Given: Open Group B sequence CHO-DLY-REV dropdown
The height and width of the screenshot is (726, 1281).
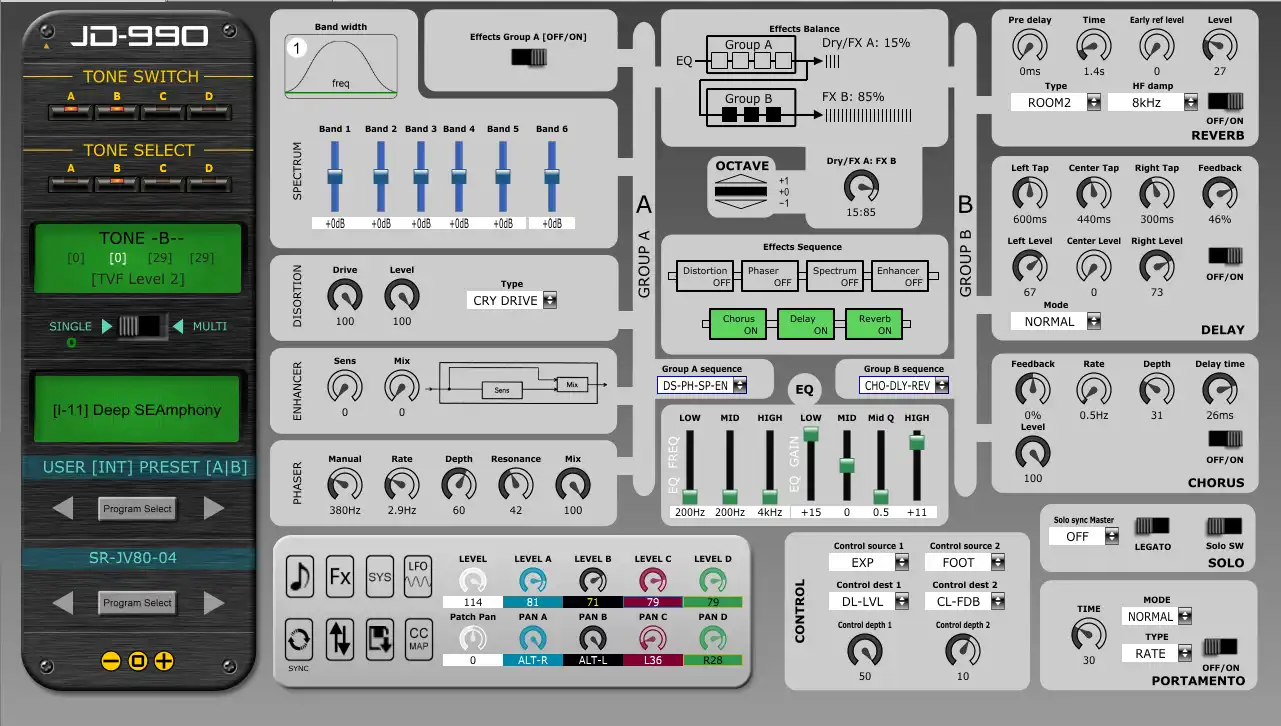Looking at the screenshot, I should tap(904, 385).
